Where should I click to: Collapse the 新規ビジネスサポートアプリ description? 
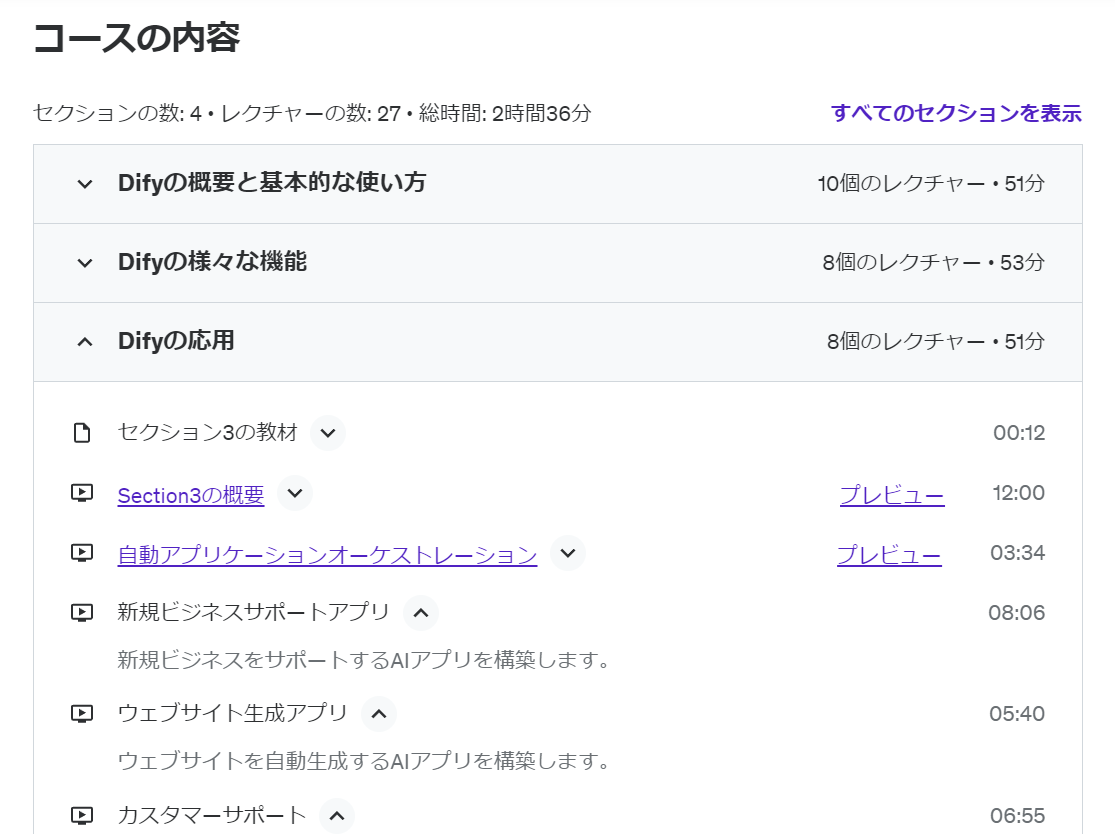tap(421, 613)
